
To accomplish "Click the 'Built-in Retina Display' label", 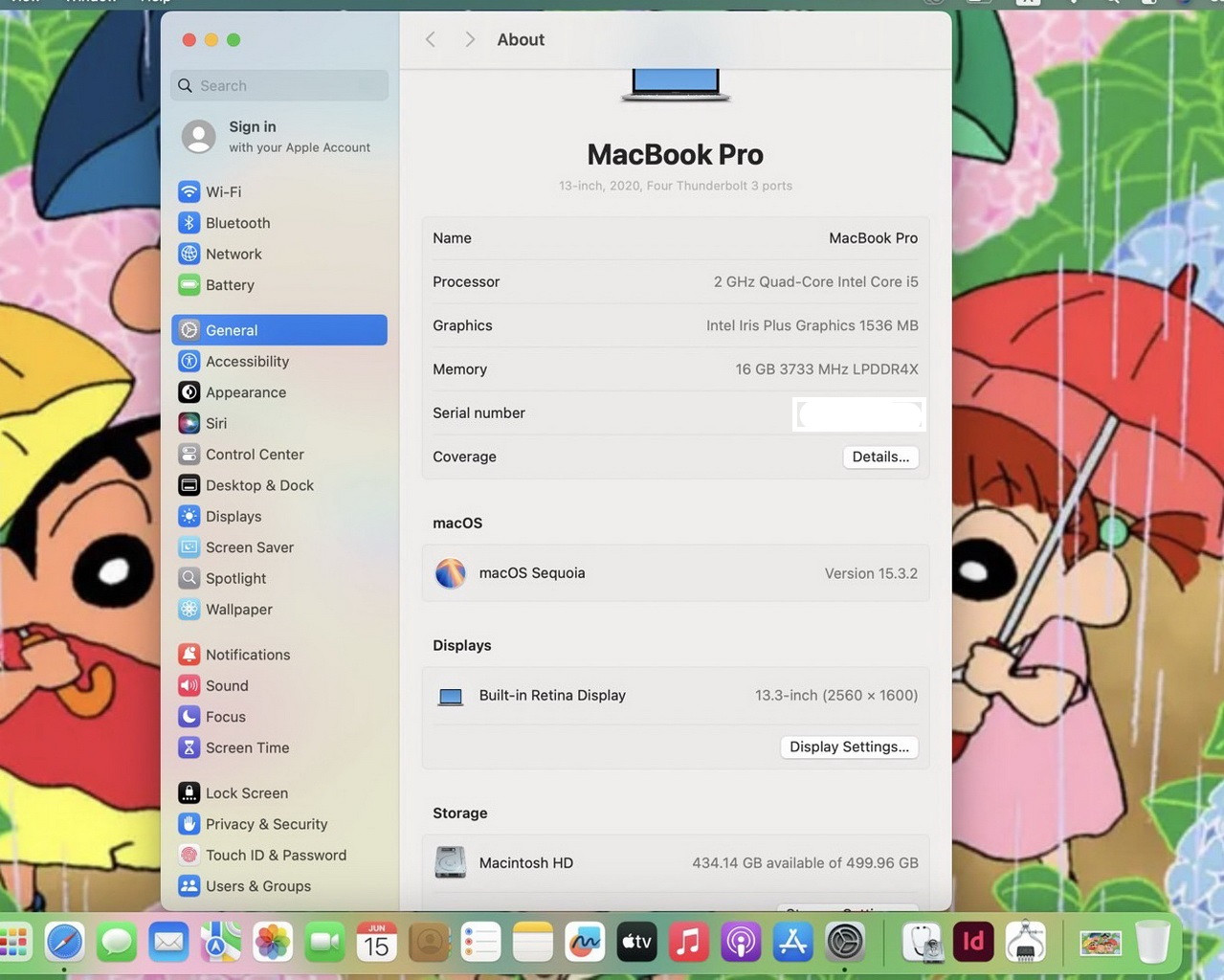I will [x=552, y=696].
